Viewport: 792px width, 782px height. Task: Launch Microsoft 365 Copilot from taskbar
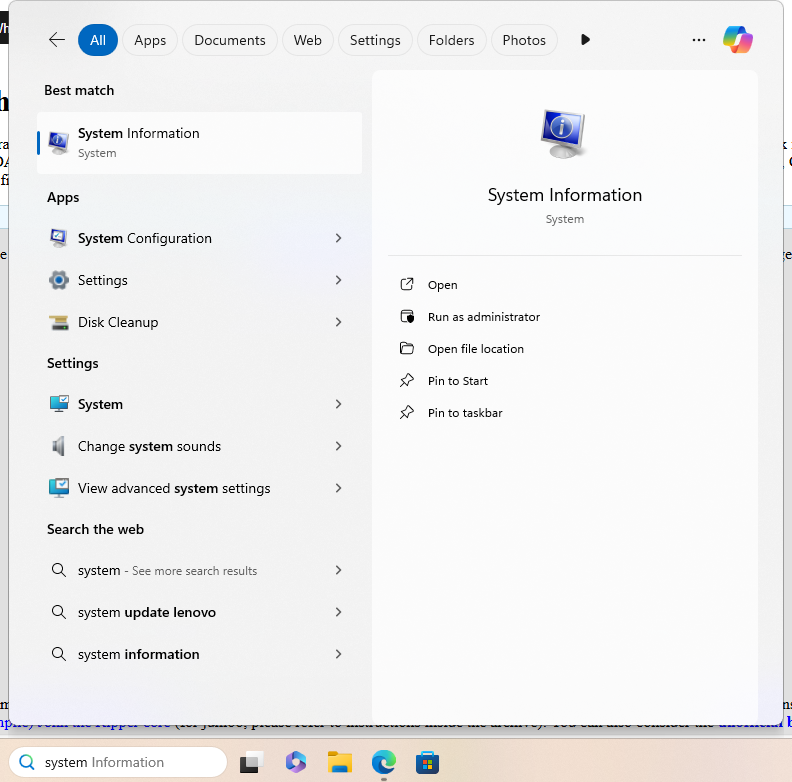[x=296, y=762]
